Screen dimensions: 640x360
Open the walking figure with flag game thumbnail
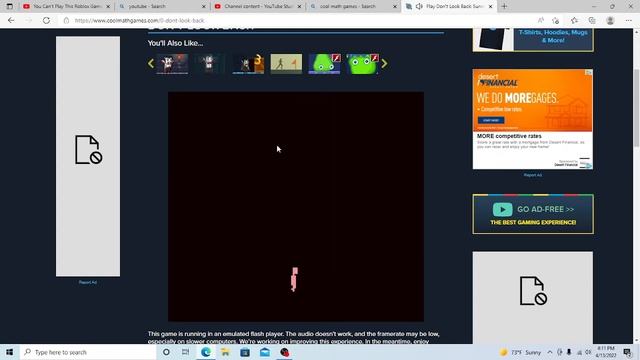pyautogui.click(x=286, y=64)
